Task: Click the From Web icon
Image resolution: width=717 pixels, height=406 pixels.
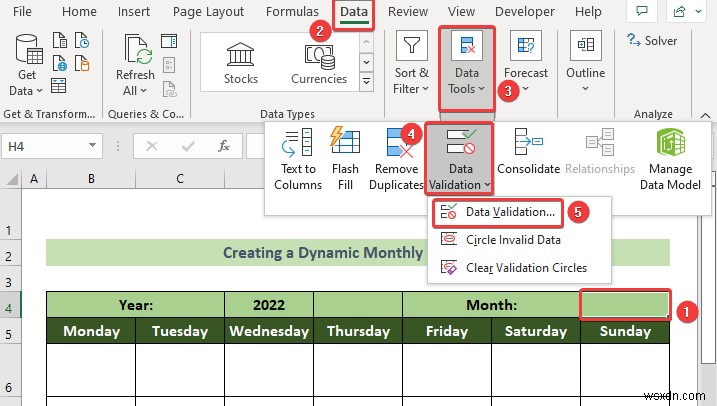Action: 59,63
